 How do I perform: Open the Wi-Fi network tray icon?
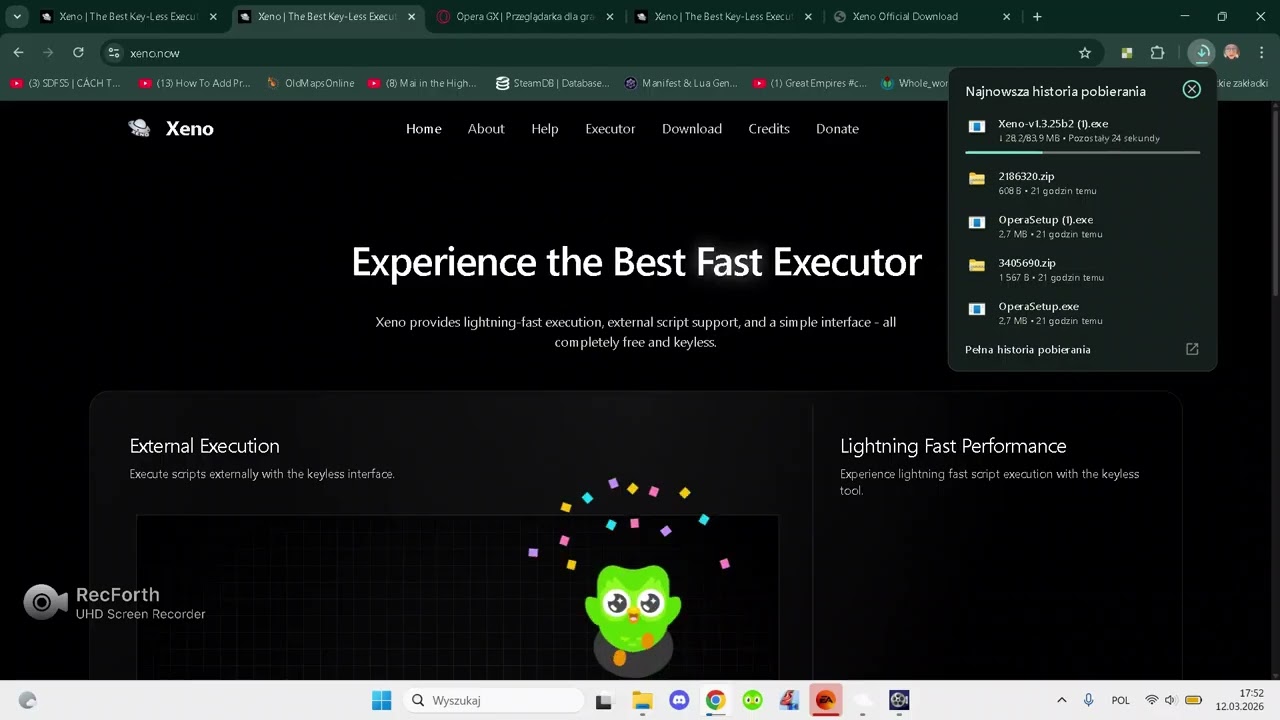[1152, 701]
